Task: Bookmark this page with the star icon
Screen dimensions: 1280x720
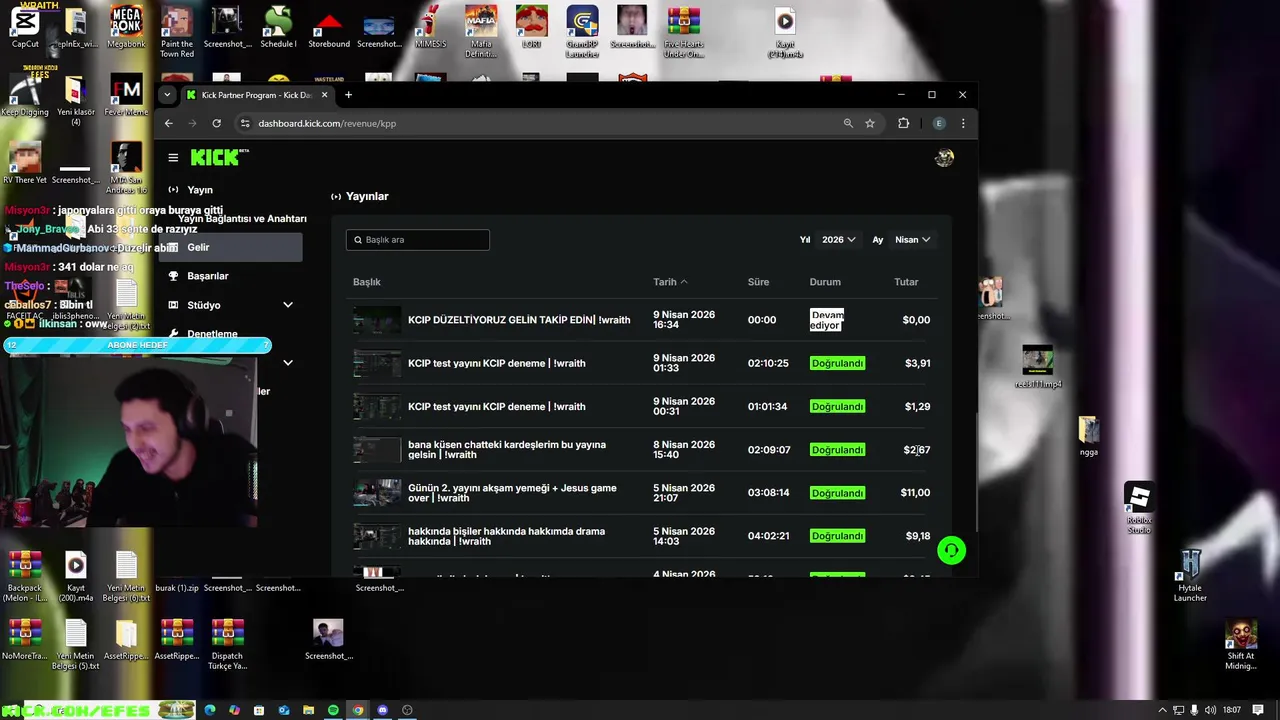Action: (x=870, y=123)
